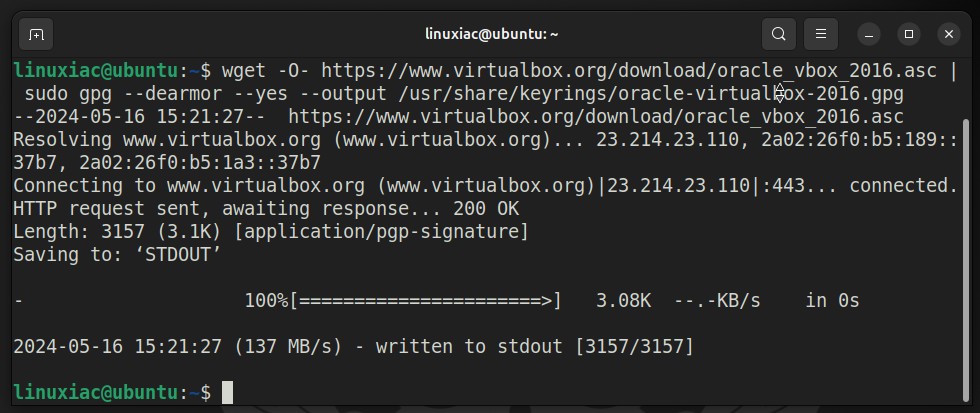Close the terminal window
The width and height of the screenshot is (980, 413).
[x=949, y=34]
